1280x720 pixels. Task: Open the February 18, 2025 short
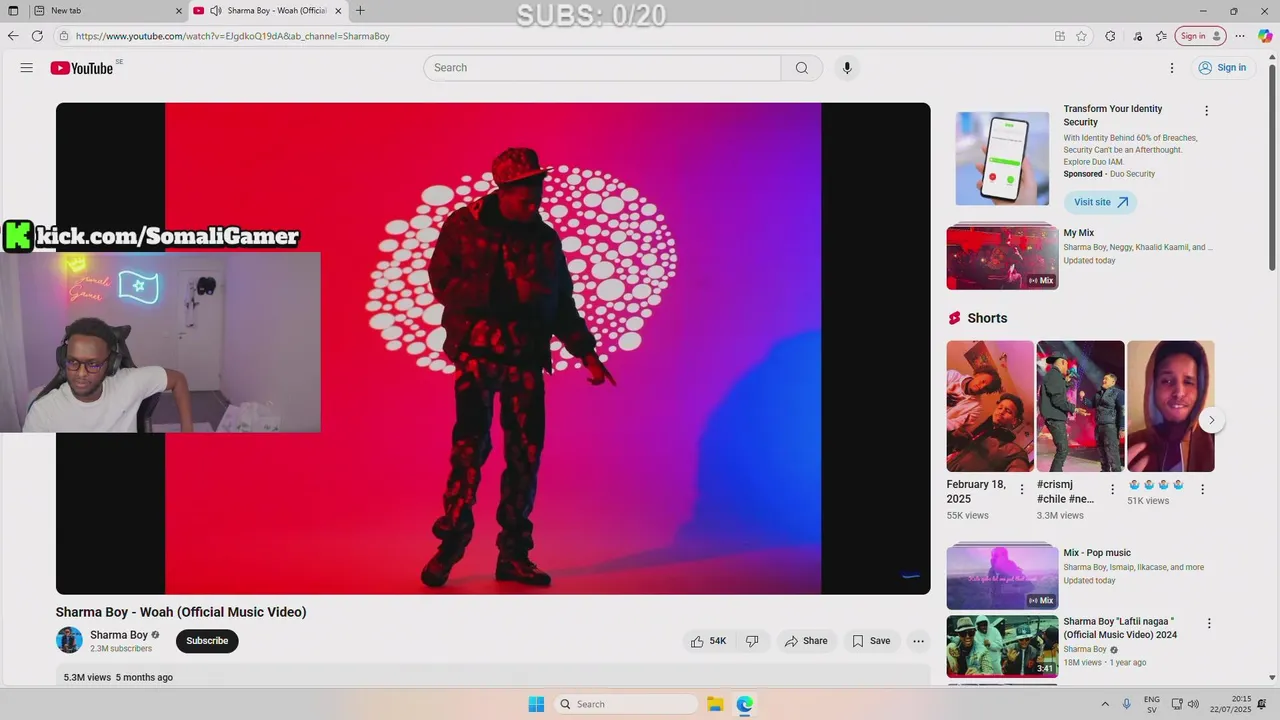click(990, 406)
